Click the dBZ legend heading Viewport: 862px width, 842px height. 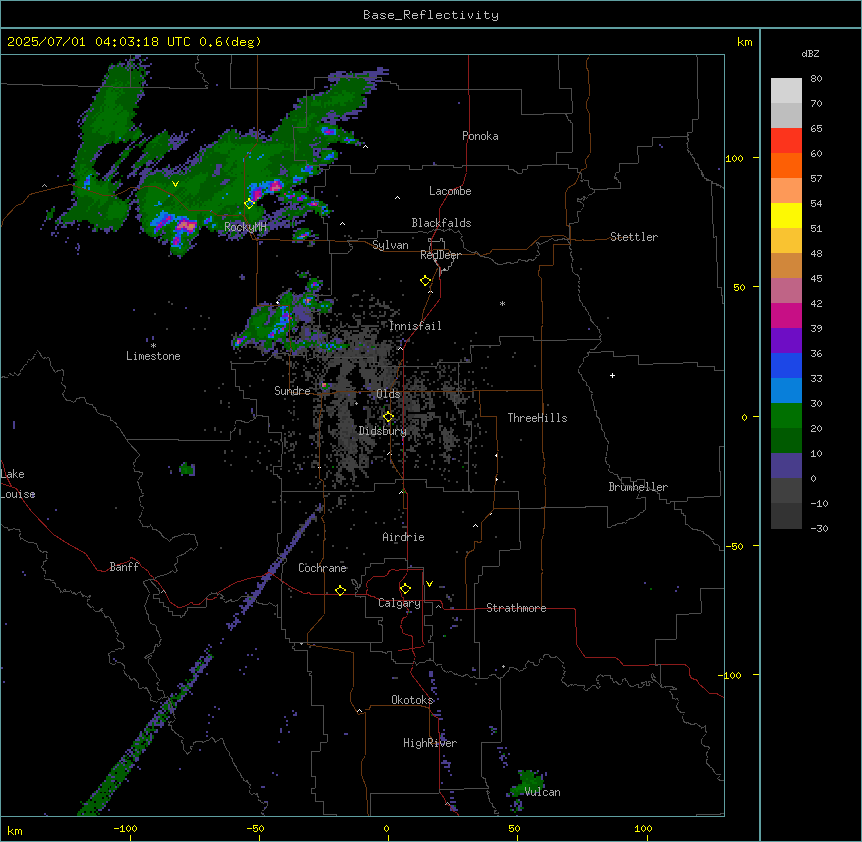[810, 53]
